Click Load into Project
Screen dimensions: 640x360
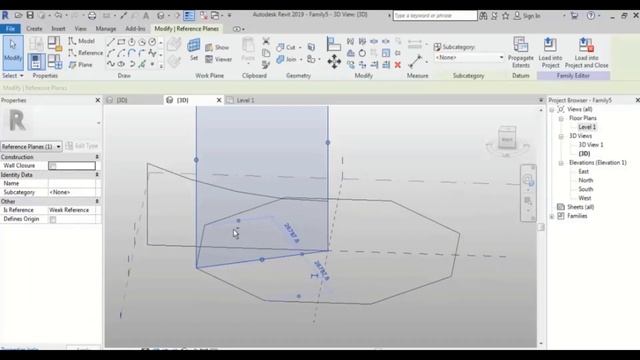(x=550, y=53)
